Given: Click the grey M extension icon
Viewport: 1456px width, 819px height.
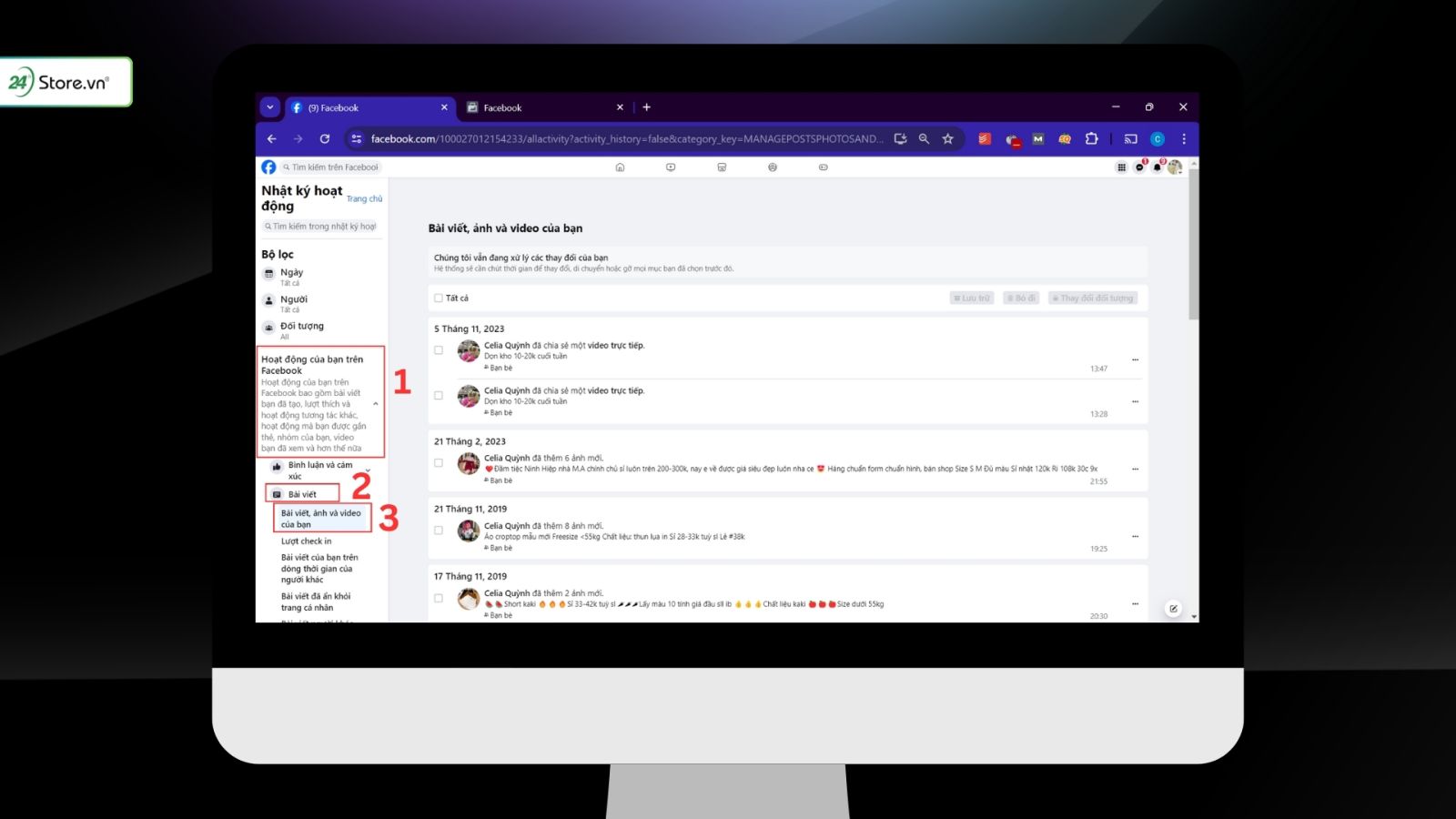Looking at the screenshot, I should pyautogui.click(x=1038, y=139).
